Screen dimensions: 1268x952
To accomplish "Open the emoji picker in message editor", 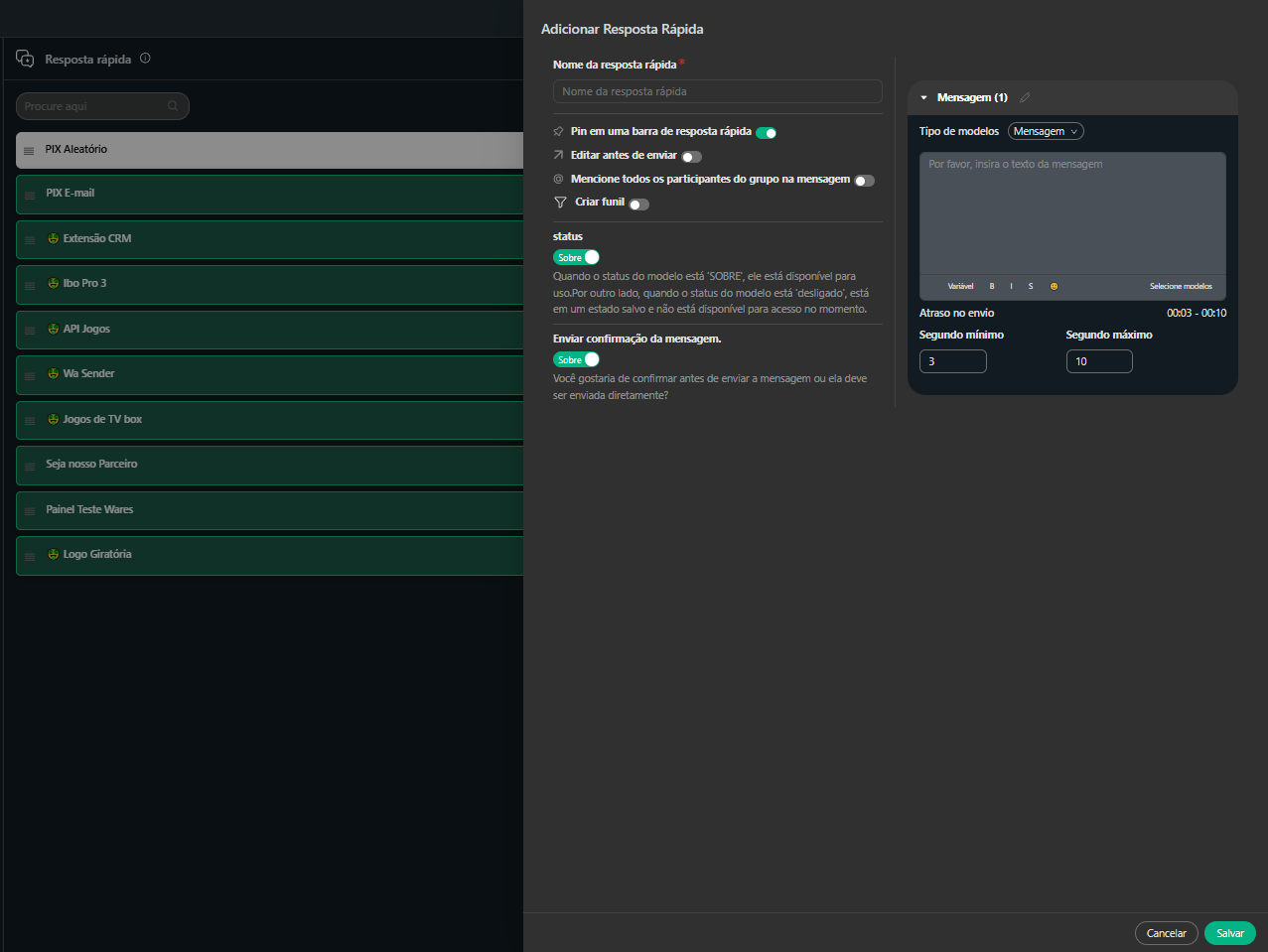I will [1054, 286].
